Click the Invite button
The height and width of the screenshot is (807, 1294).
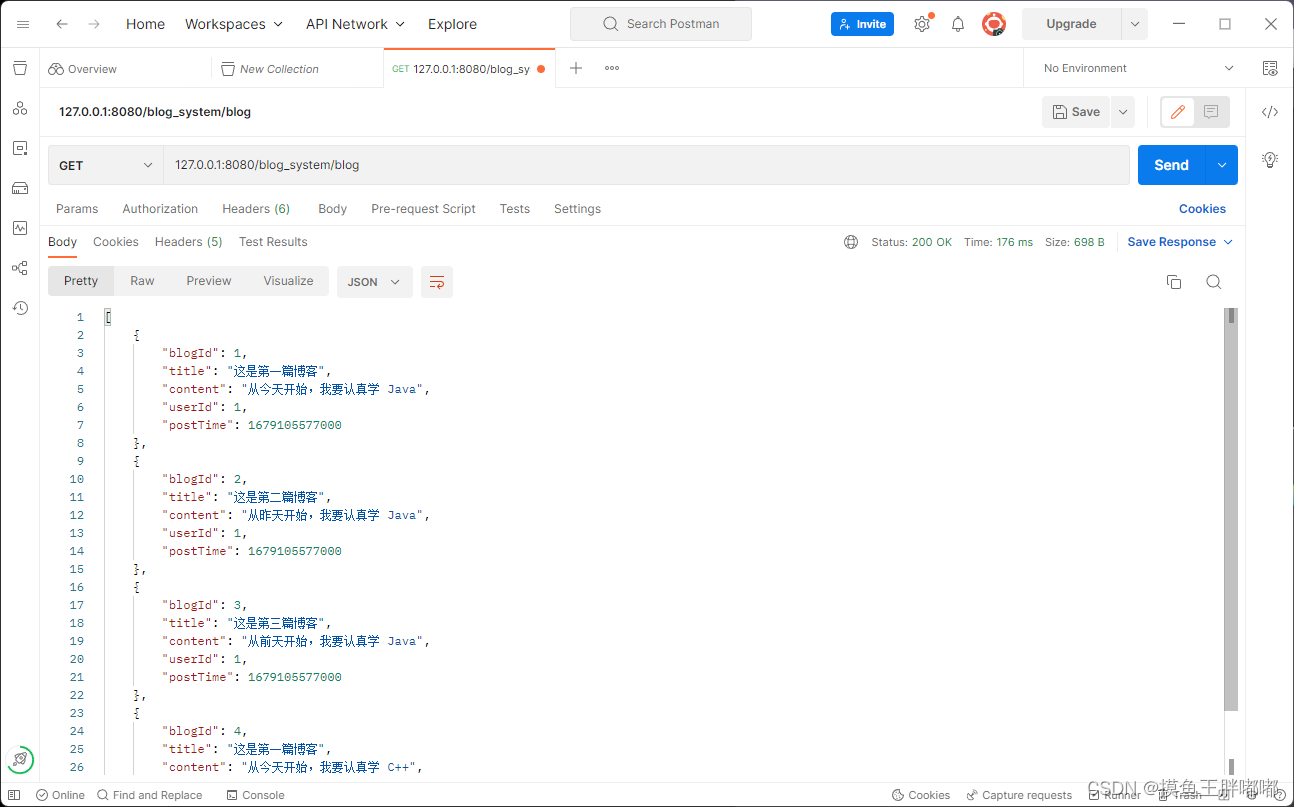coord(862,24)
